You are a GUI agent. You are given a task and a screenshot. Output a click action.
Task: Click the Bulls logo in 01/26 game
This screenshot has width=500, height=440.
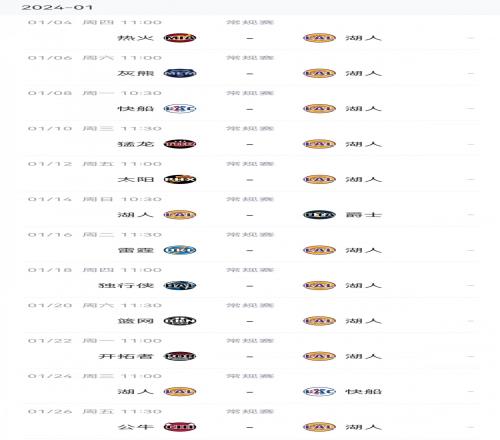click(180, 427)
